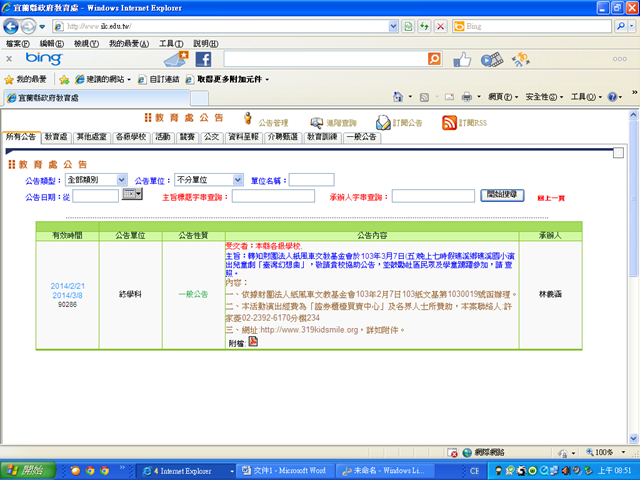Open compatibility view icon next to address bar
The image size is (640, 480).
[x=408, y=27]
